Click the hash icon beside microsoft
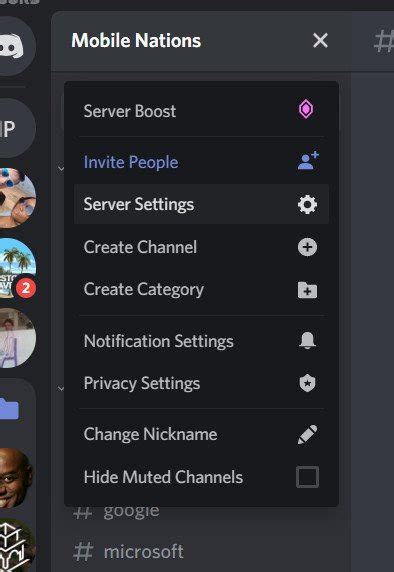The height and width of the screenshot is (572, 394). pyautogui.click(x=83, y=552)
